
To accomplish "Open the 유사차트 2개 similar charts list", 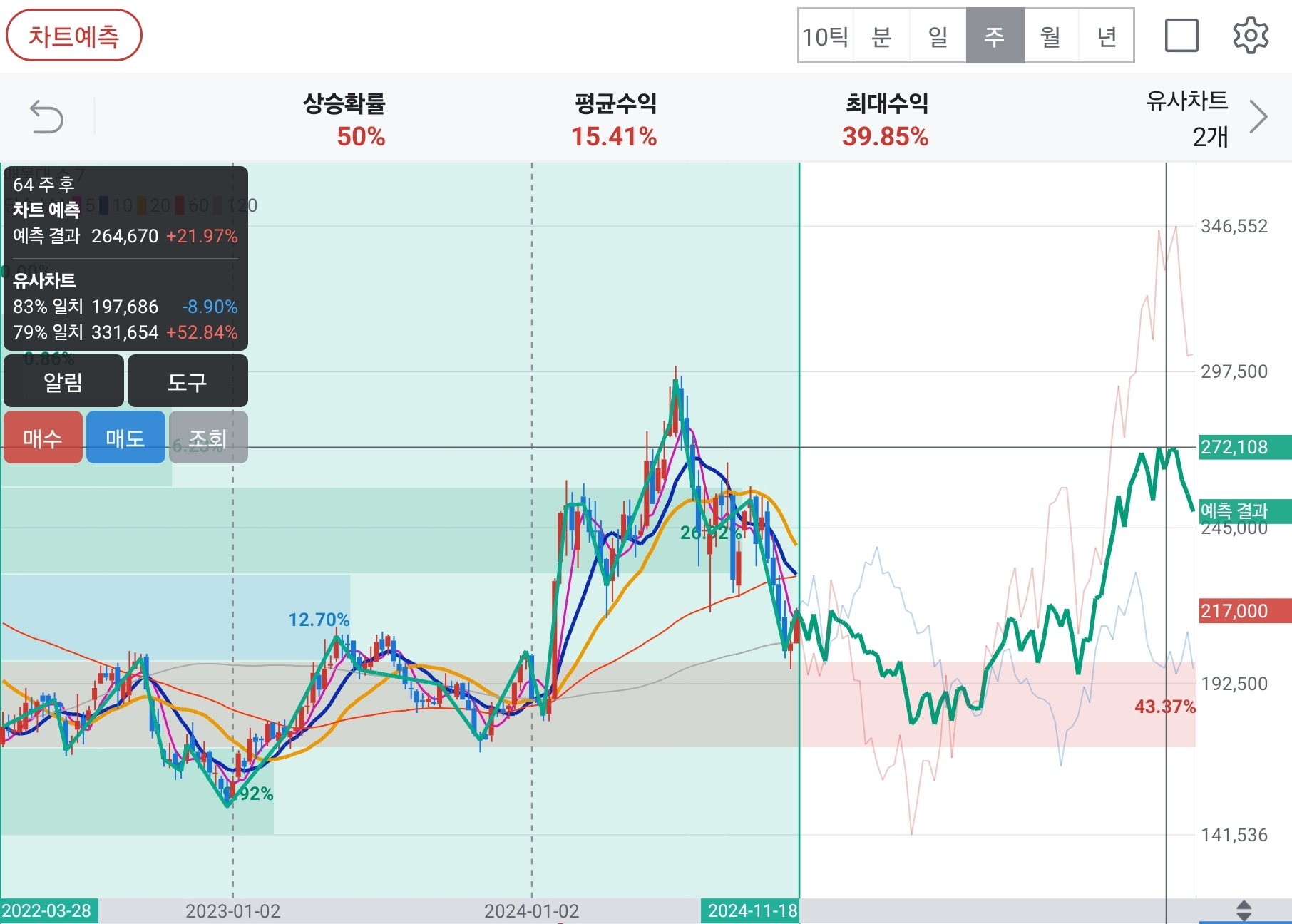I will [x=1186, y=118].
